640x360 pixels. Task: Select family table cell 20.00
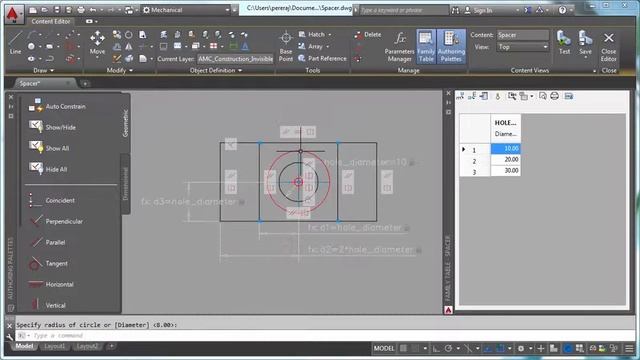coord(505,160)
